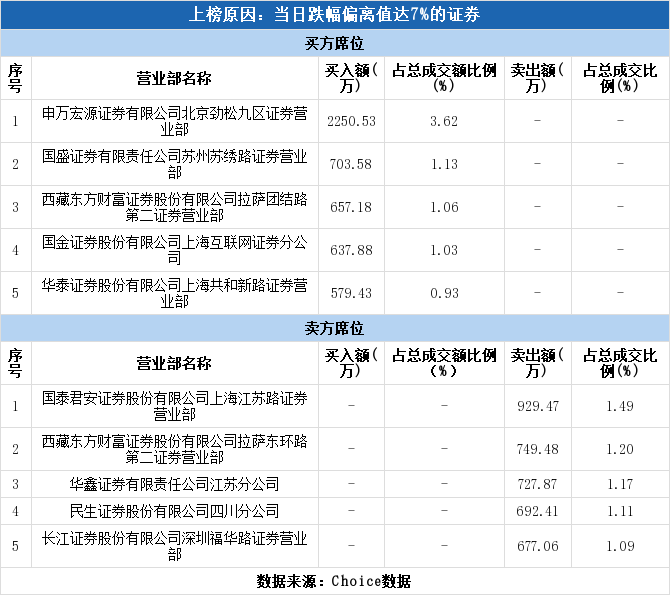Select percentage value 1.13

click(x=444, y=164)
